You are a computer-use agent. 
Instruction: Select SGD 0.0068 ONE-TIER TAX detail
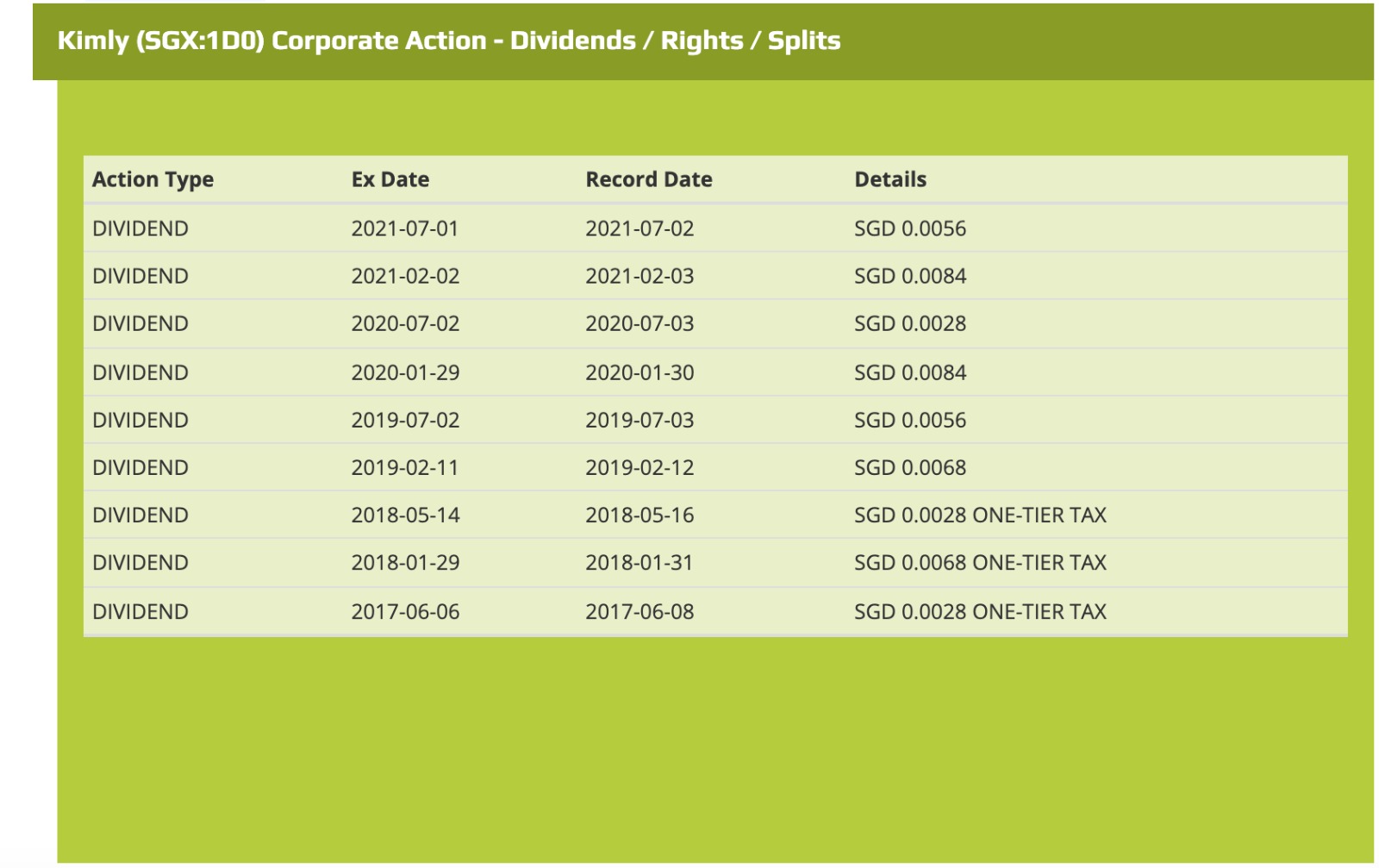coord(979,562)
